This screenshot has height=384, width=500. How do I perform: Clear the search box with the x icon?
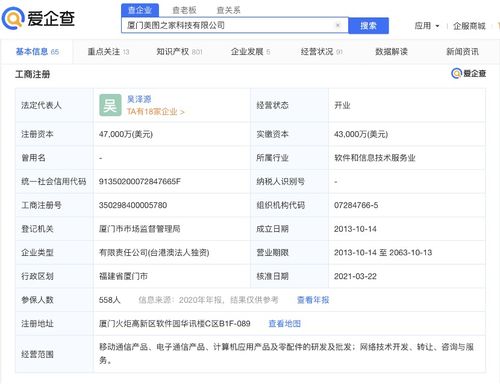[338, 25]
